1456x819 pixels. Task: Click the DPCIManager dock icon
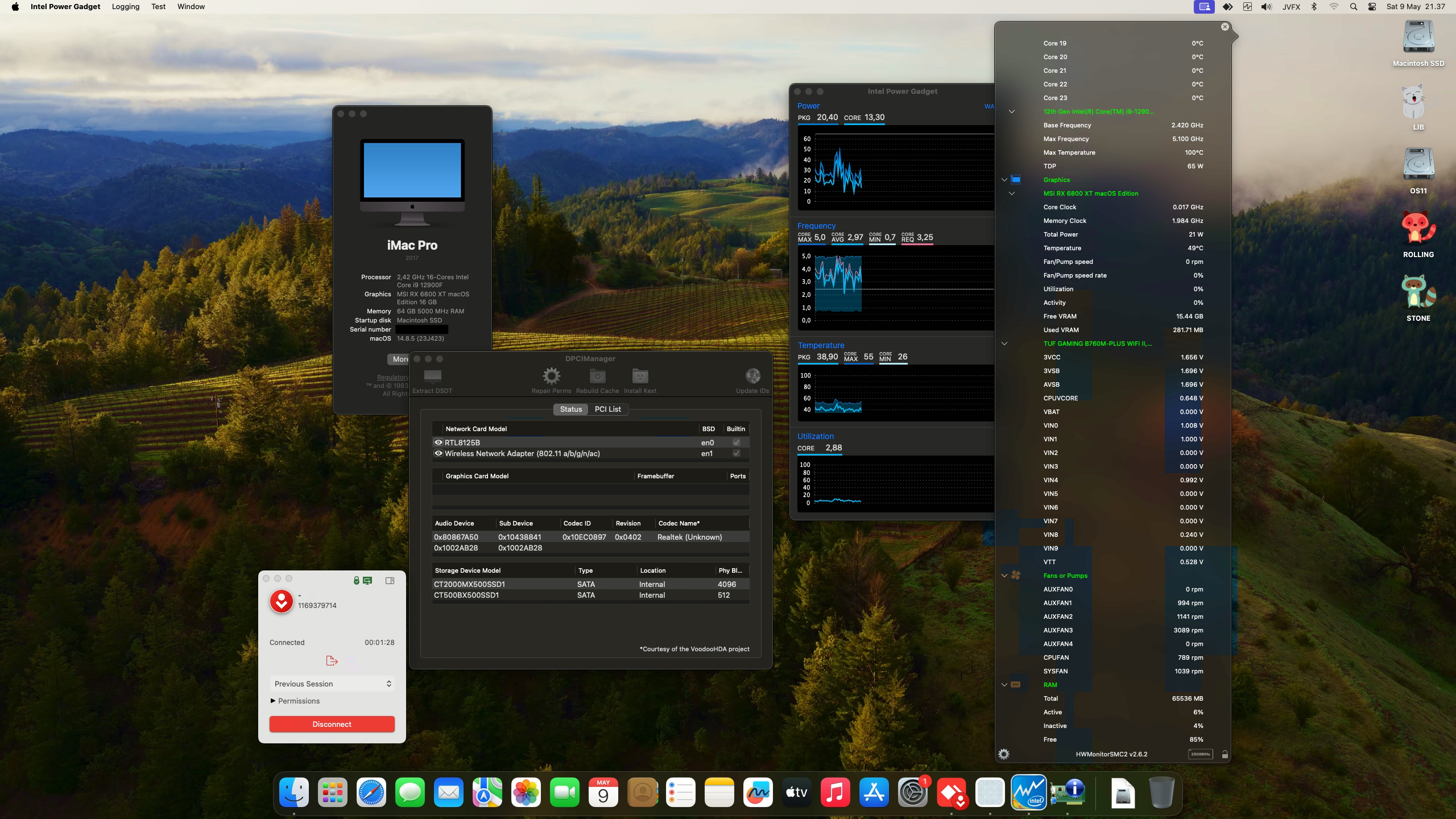[1067, 792]
